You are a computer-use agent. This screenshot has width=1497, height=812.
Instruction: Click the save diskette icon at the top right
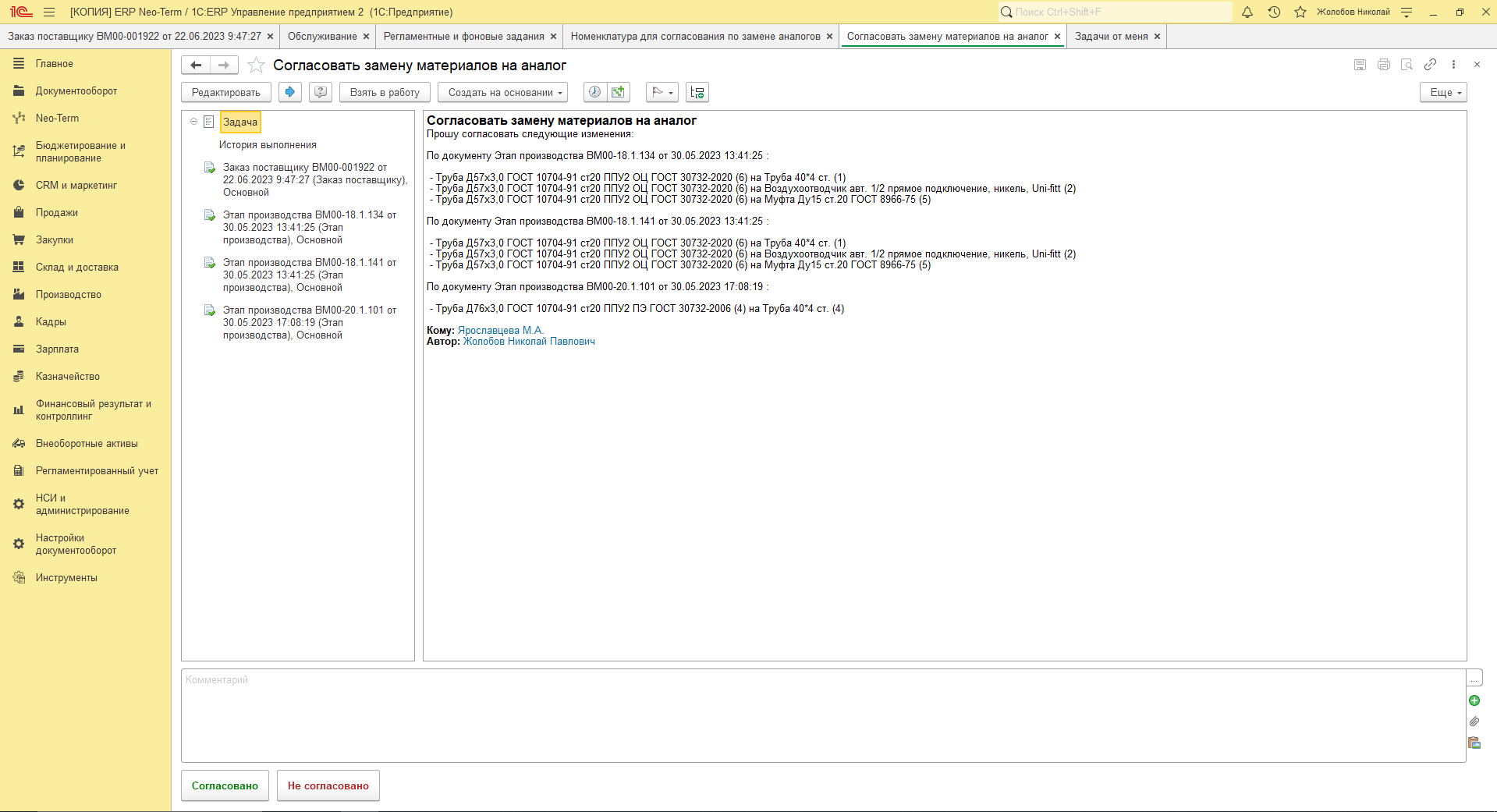(1360, 65)
